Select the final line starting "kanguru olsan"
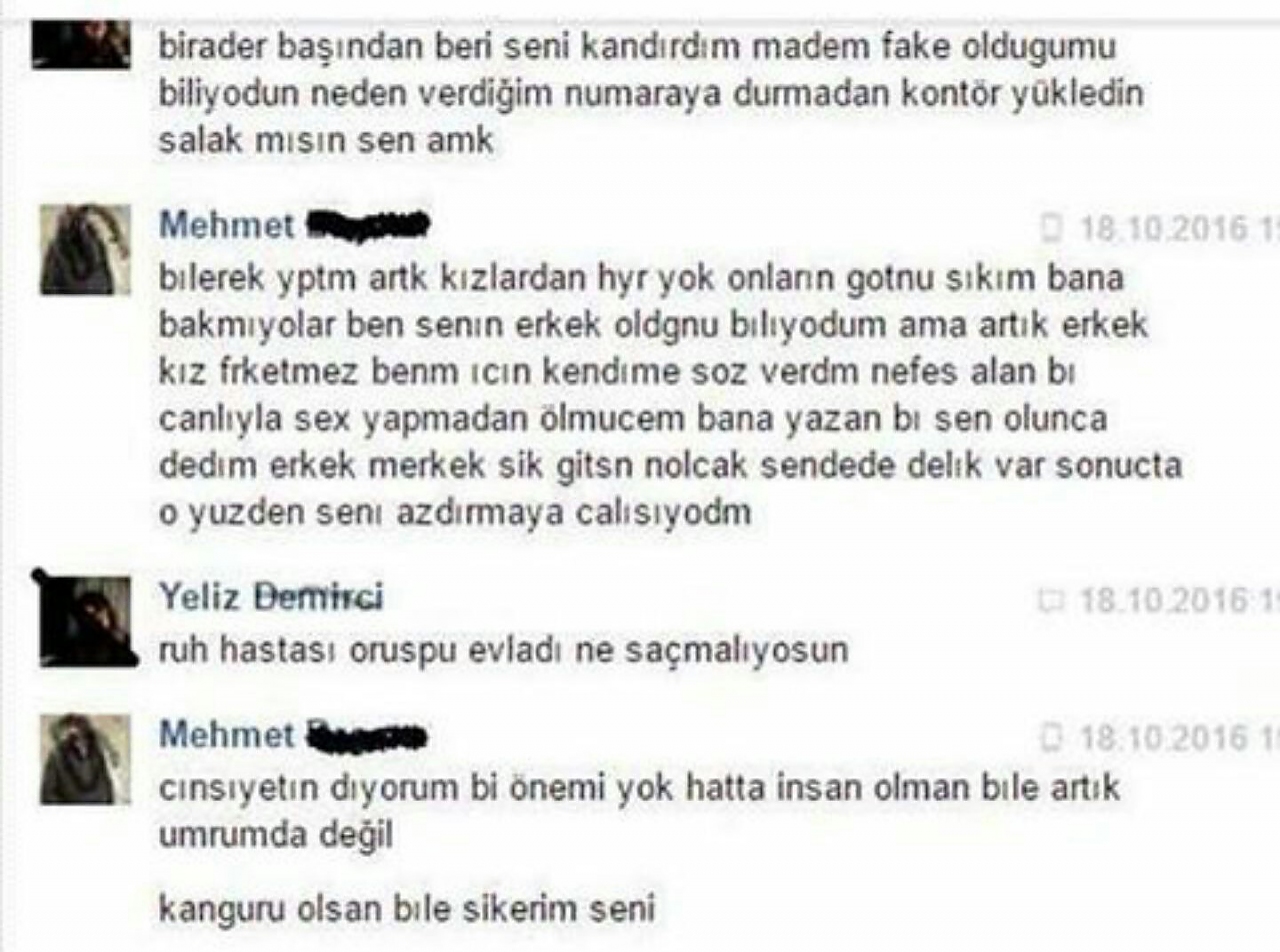 tap(406, 909)
